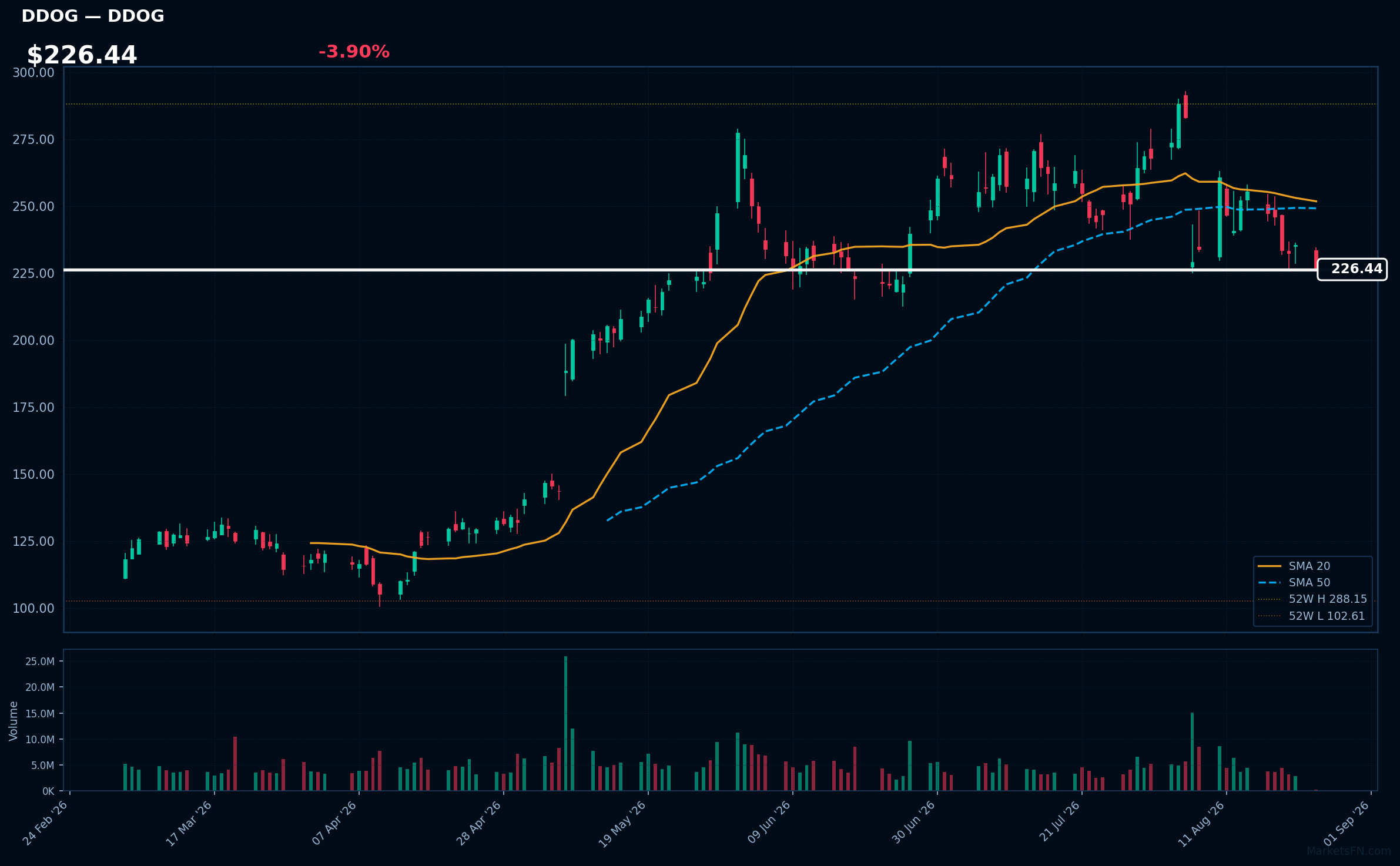Click the boxed "226.44" price tag at the line end
Screen dimensions: 1400x866
1352,269
